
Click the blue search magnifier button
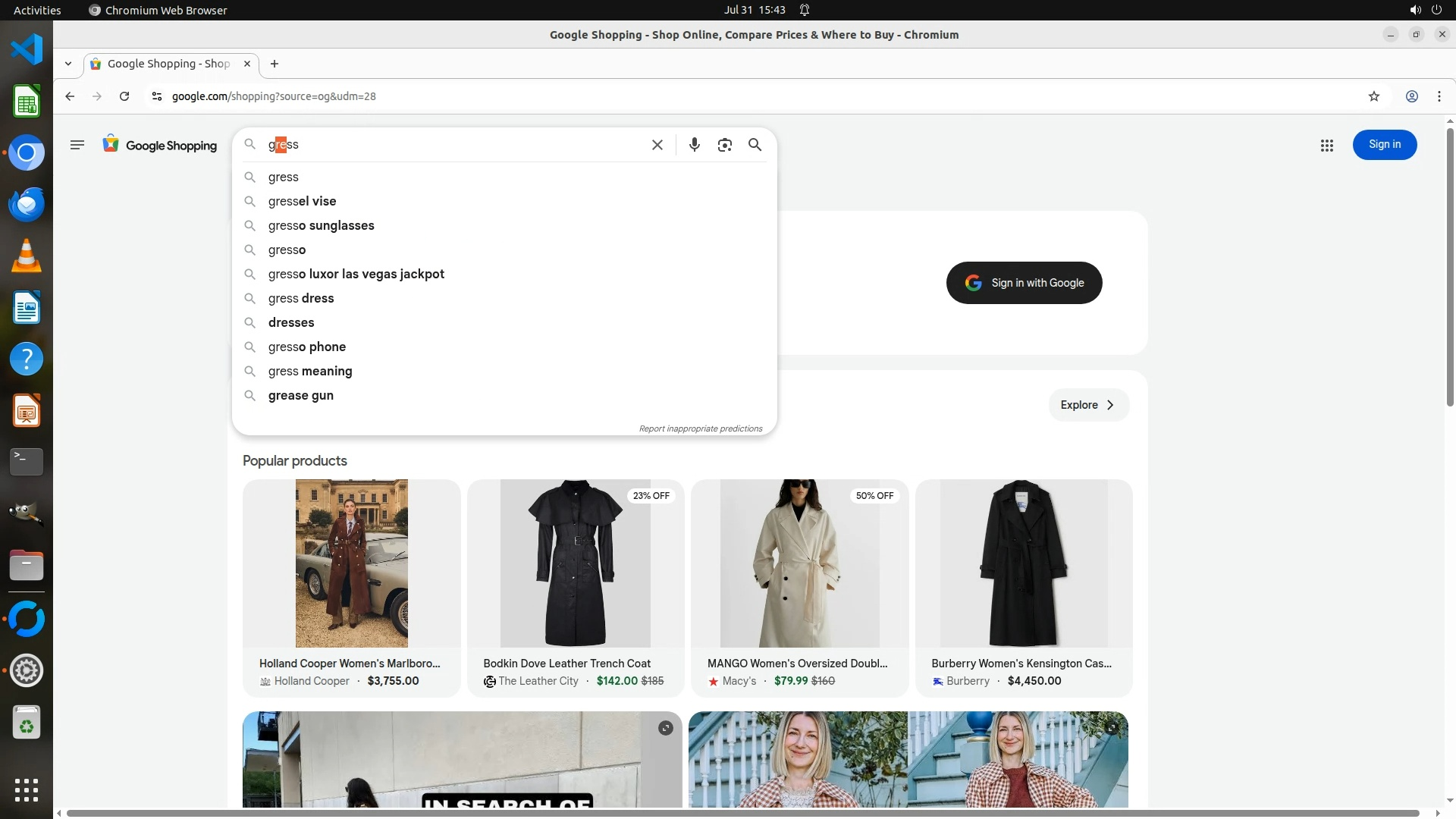click(755, 145)
